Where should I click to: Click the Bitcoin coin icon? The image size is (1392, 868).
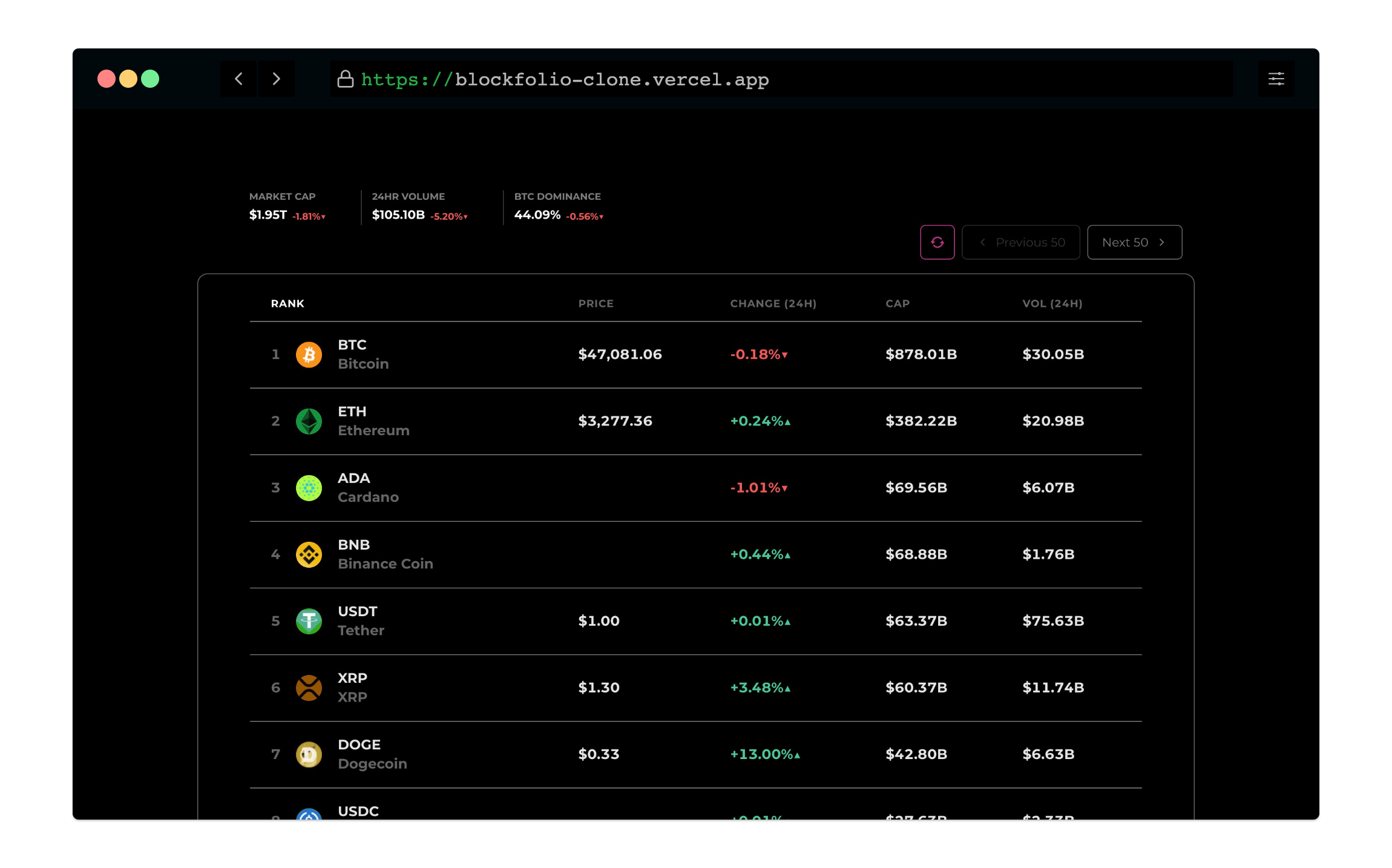(x=309, y=354)
